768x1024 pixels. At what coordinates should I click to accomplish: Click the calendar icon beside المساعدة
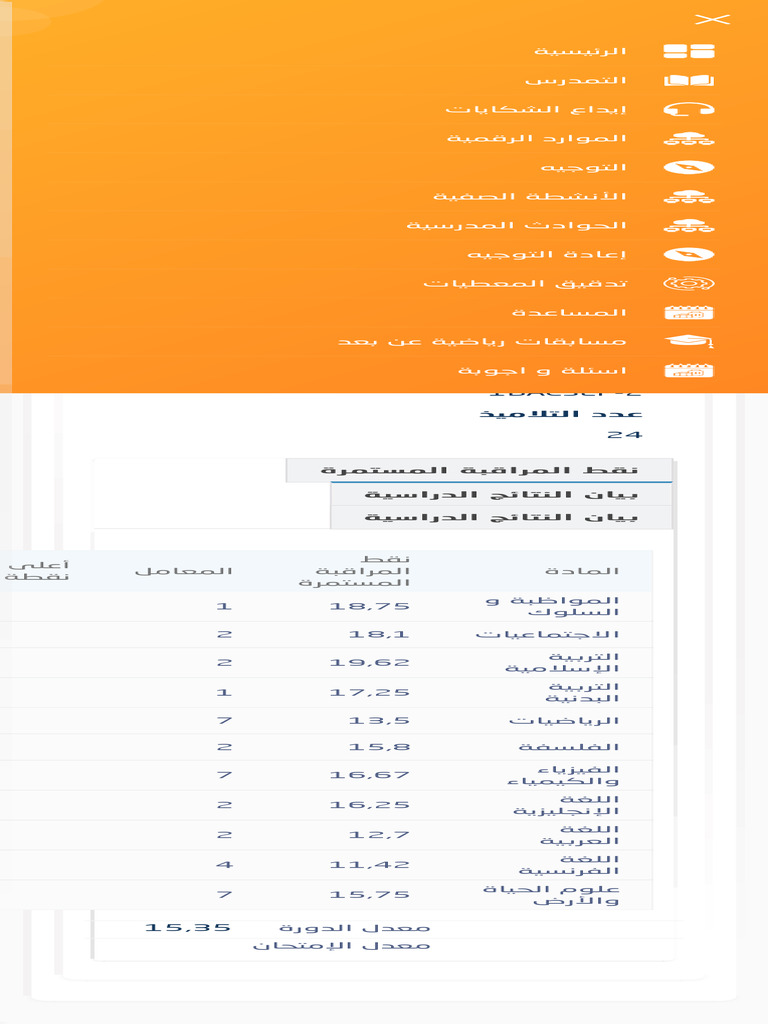tap(689, 312)
